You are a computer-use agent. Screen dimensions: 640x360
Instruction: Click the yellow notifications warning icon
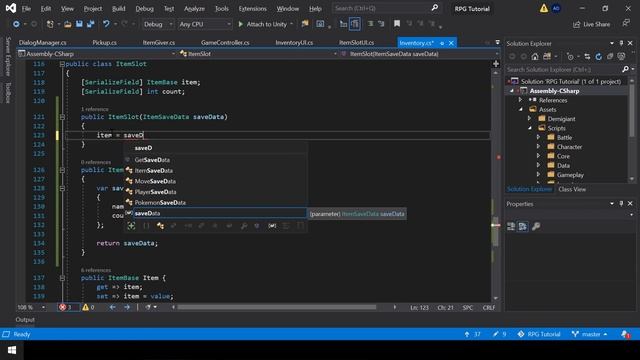tap(544, 8)
